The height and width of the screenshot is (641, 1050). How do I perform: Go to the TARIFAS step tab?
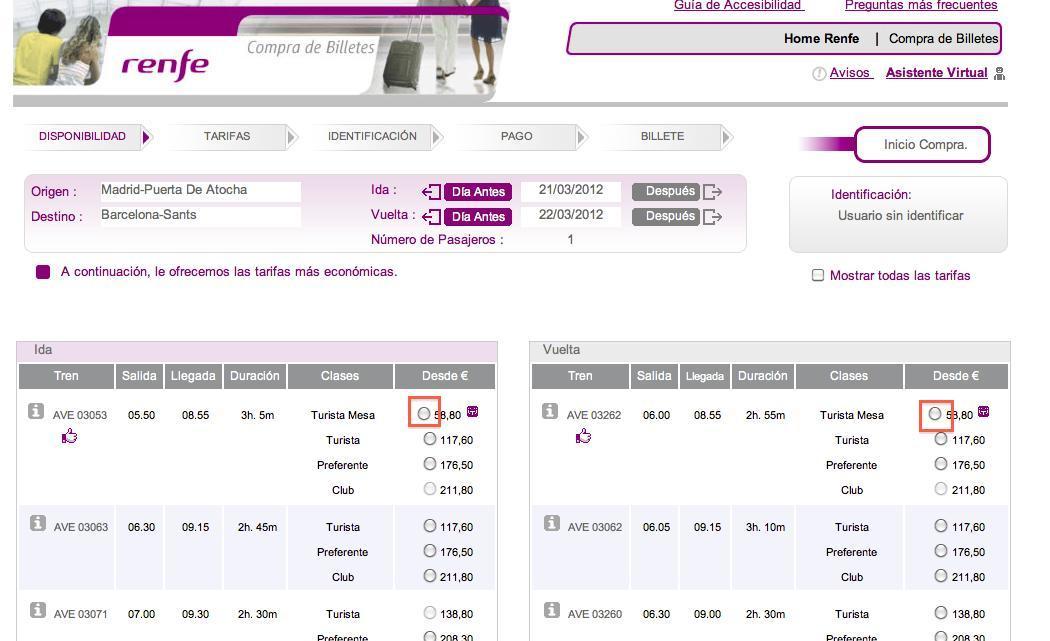227,137
